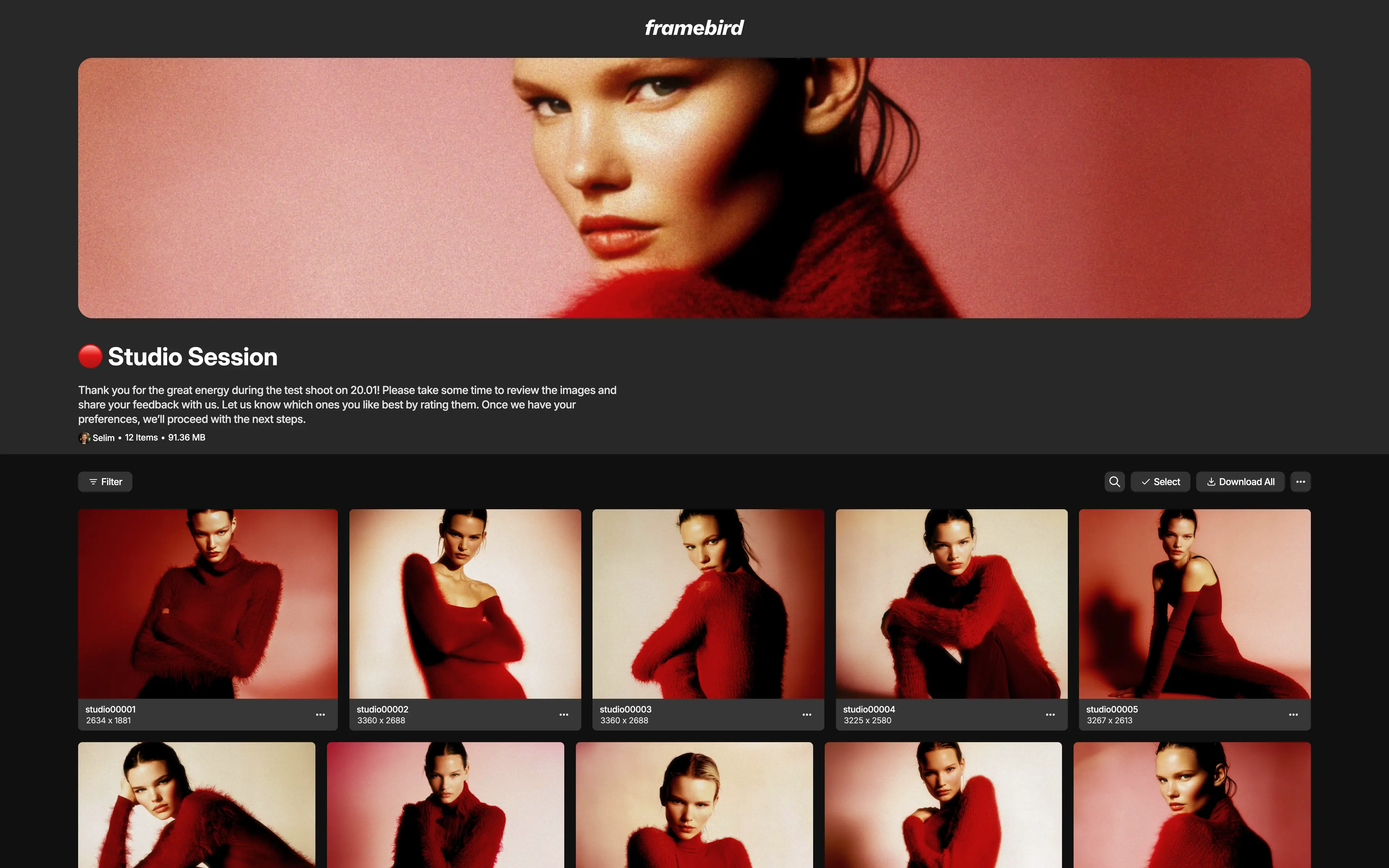Viewport: 1389px width, 868px height.
Task: Open the studio00002 thumbnail
Action: click(465, 603)
